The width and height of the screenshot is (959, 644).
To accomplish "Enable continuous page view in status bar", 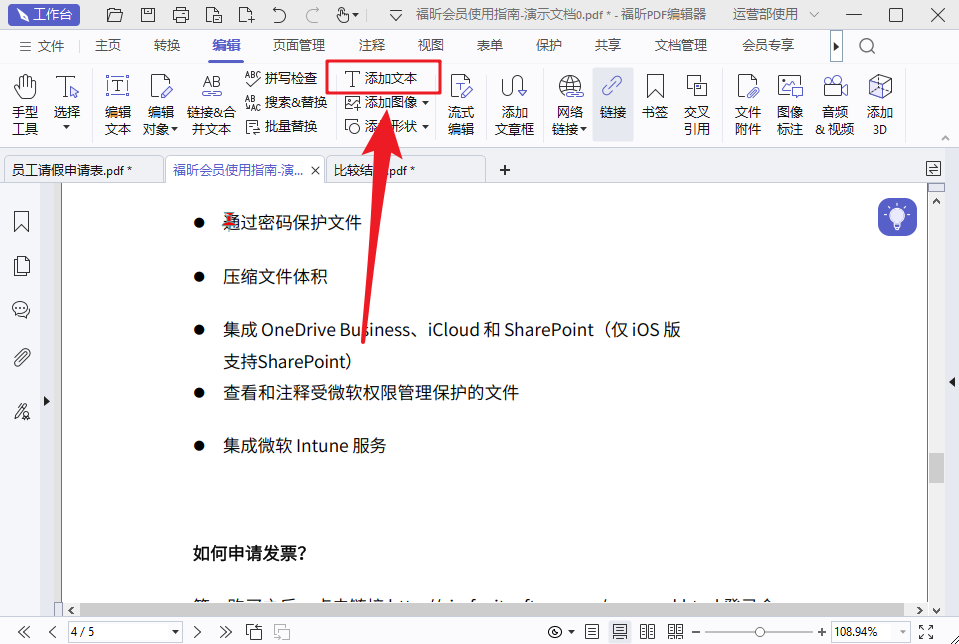I will pos(620,632).
